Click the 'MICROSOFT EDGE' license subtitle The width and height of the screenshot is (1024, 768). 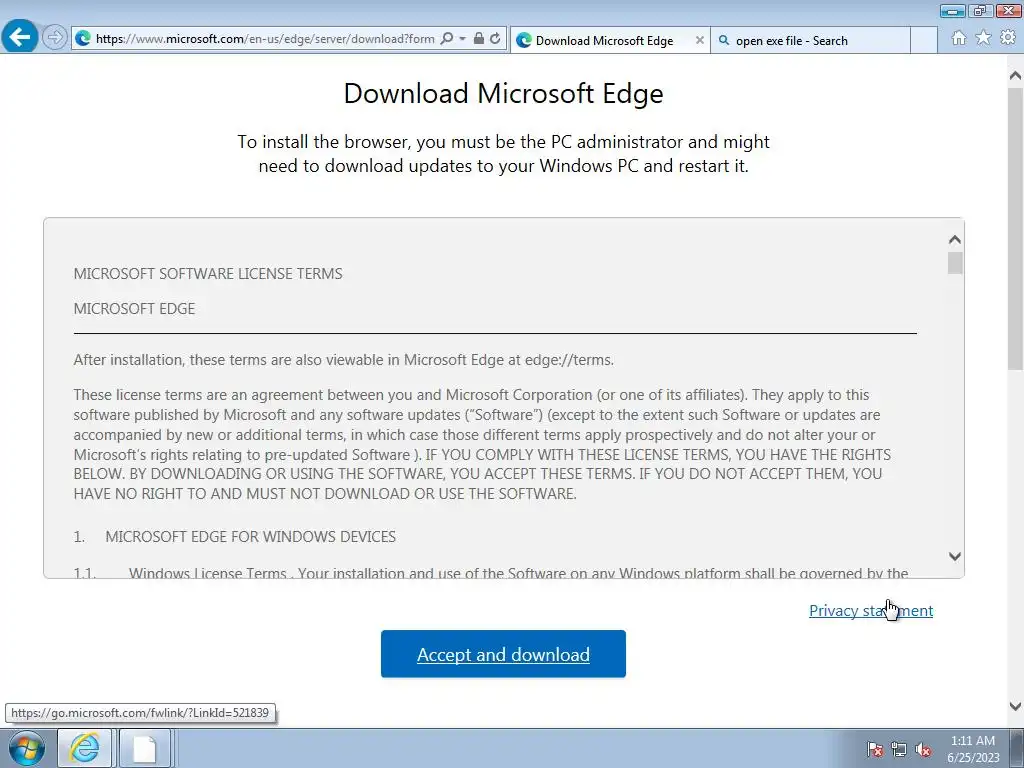(134, 308)
